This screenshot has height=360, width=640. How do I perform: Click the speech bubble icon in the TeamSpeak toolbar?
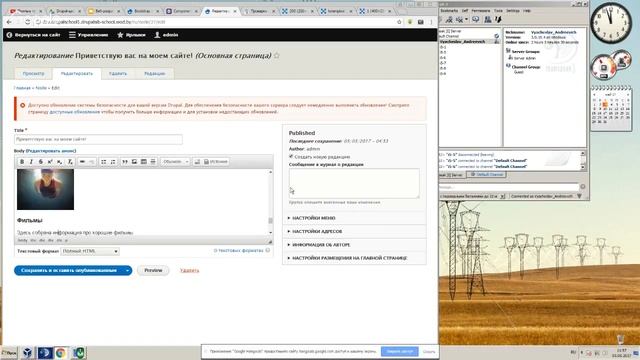coord(476,19)
